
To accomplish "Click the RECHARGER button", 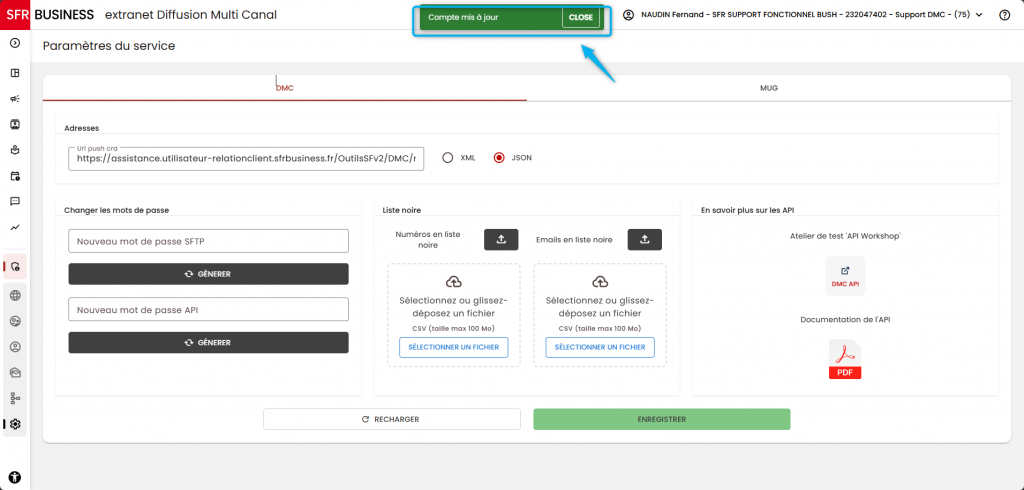I will point(392,419).
